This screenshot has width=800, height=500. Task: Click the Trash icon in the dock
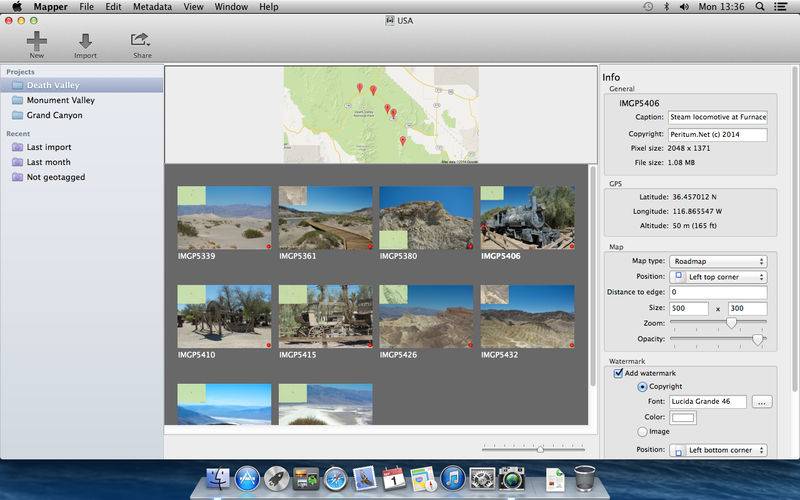(x=586, y=479)
